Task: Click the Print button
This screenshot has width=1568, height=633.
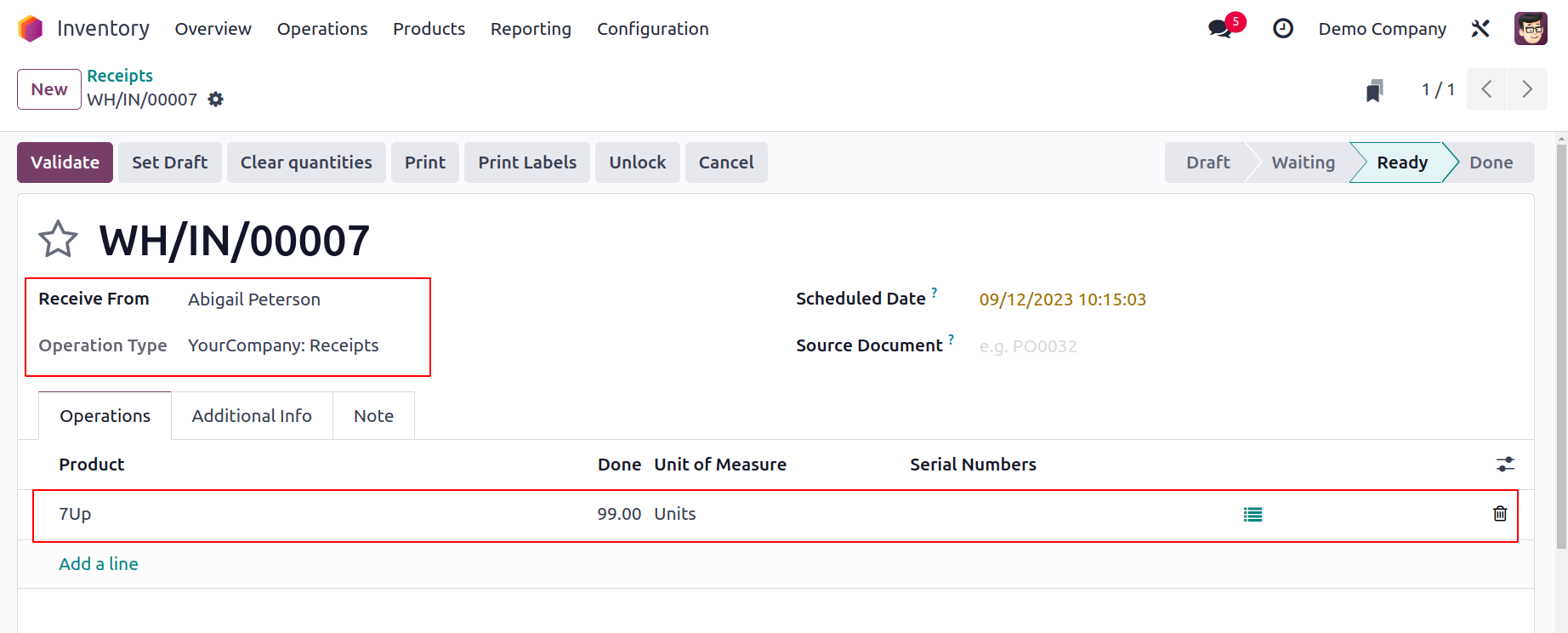Action: [x=425, y=163]
